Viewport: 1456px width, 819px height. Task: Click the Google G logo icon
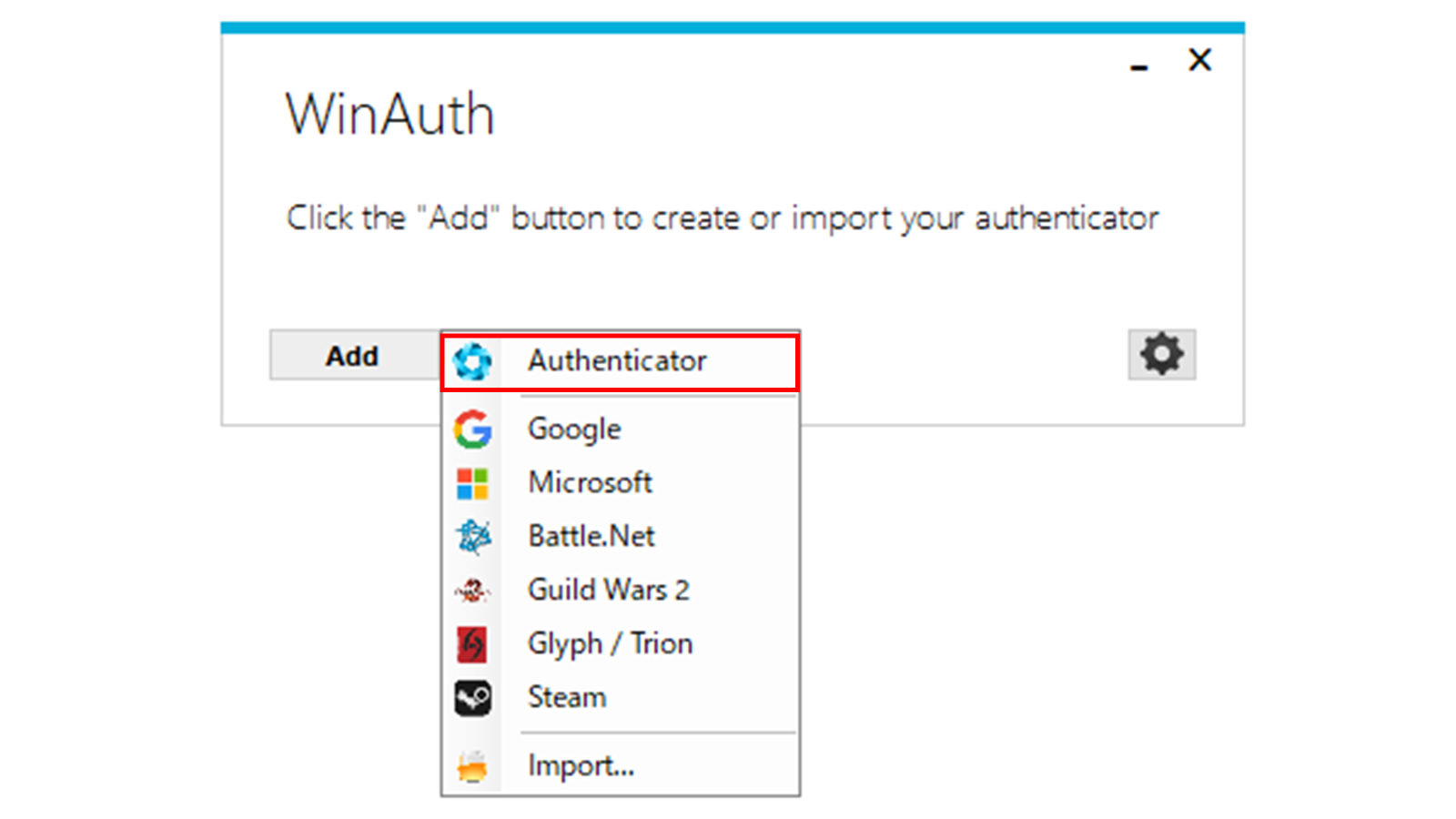[x=472, y=430]
